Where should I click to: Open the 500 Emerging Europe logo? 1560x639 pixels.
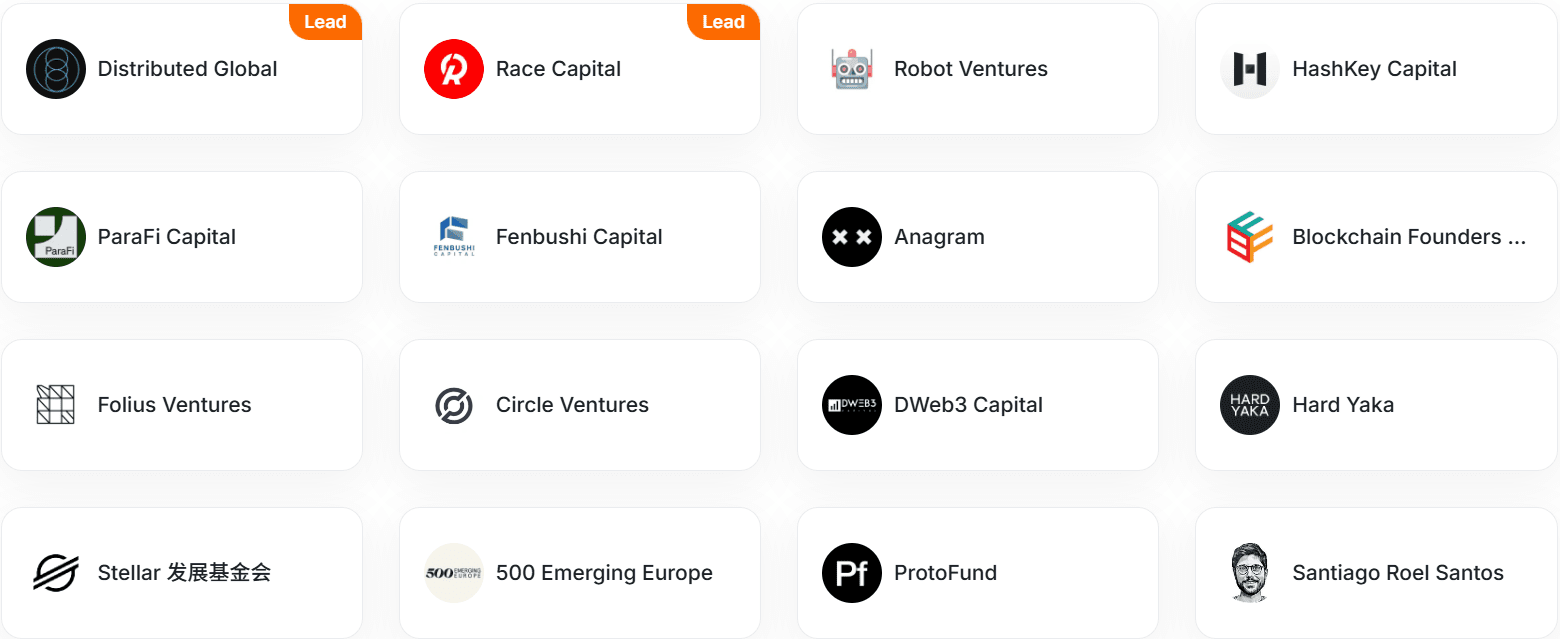click(454, 573)
